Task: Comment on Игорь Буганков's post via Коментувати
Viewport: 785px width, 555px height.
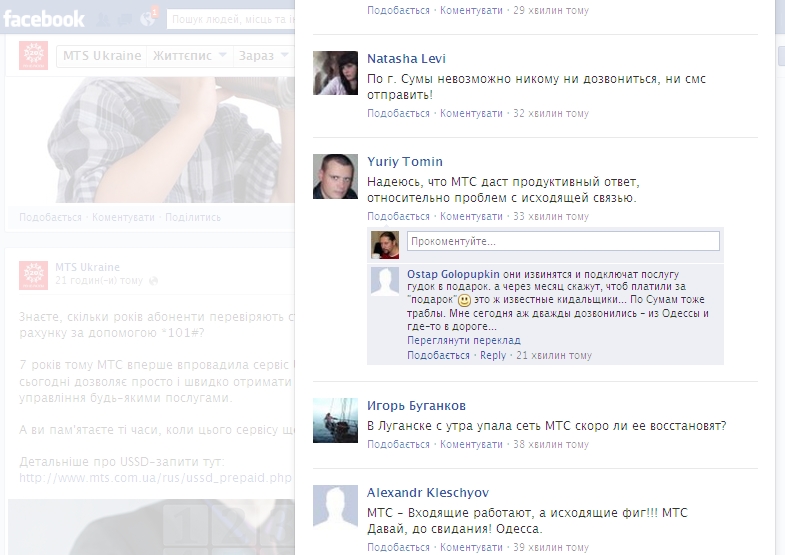Action: pyautogui.click(x=471, y=444)
